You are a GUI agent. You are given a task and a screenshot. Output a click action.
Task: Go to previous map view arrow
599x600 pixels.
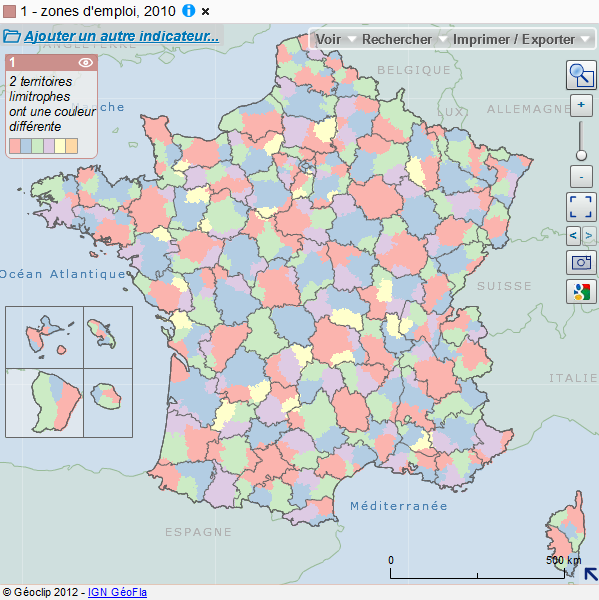[573, 235]
